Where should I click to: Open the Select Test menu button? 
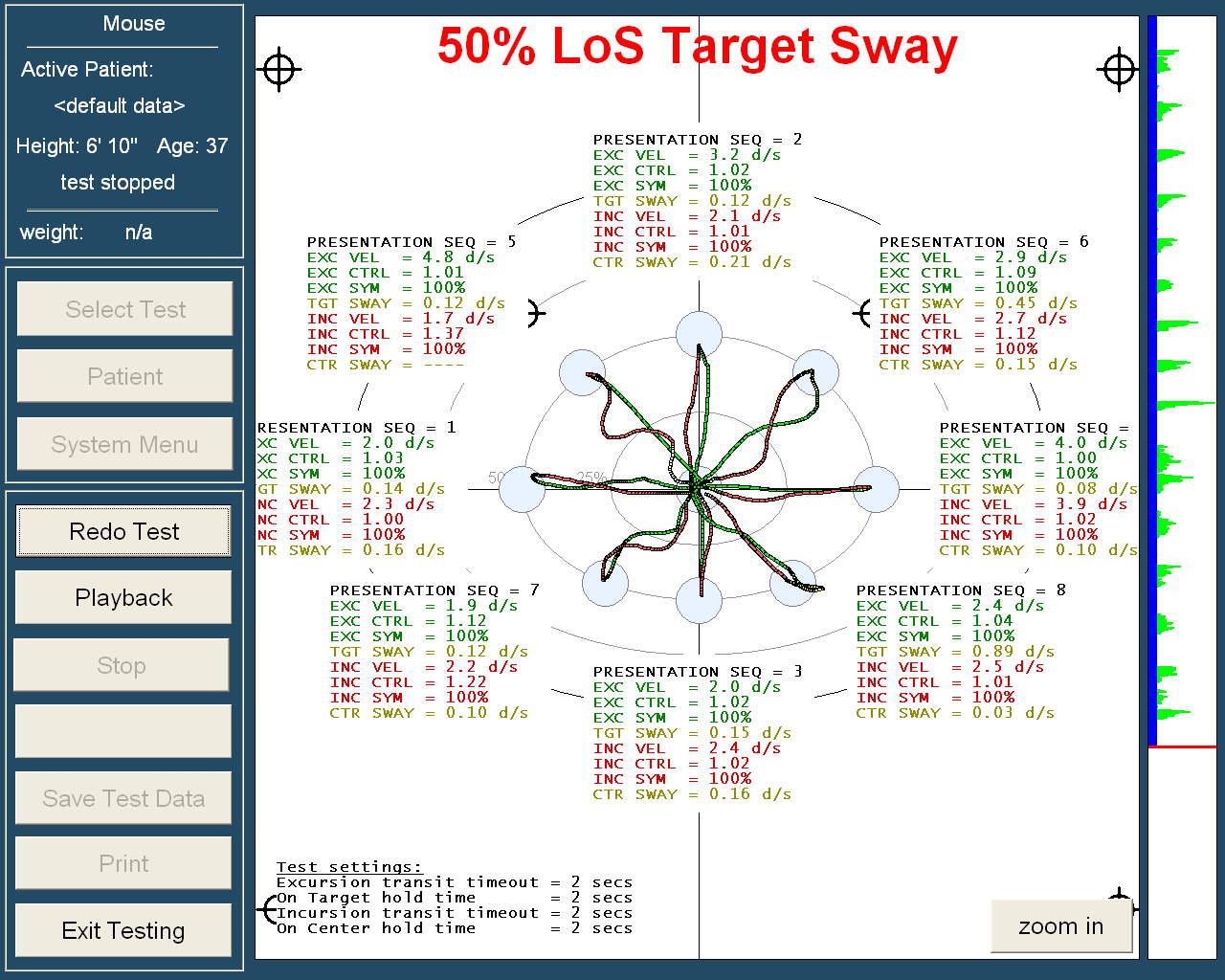pyautogui.click(x=124, y=309)
